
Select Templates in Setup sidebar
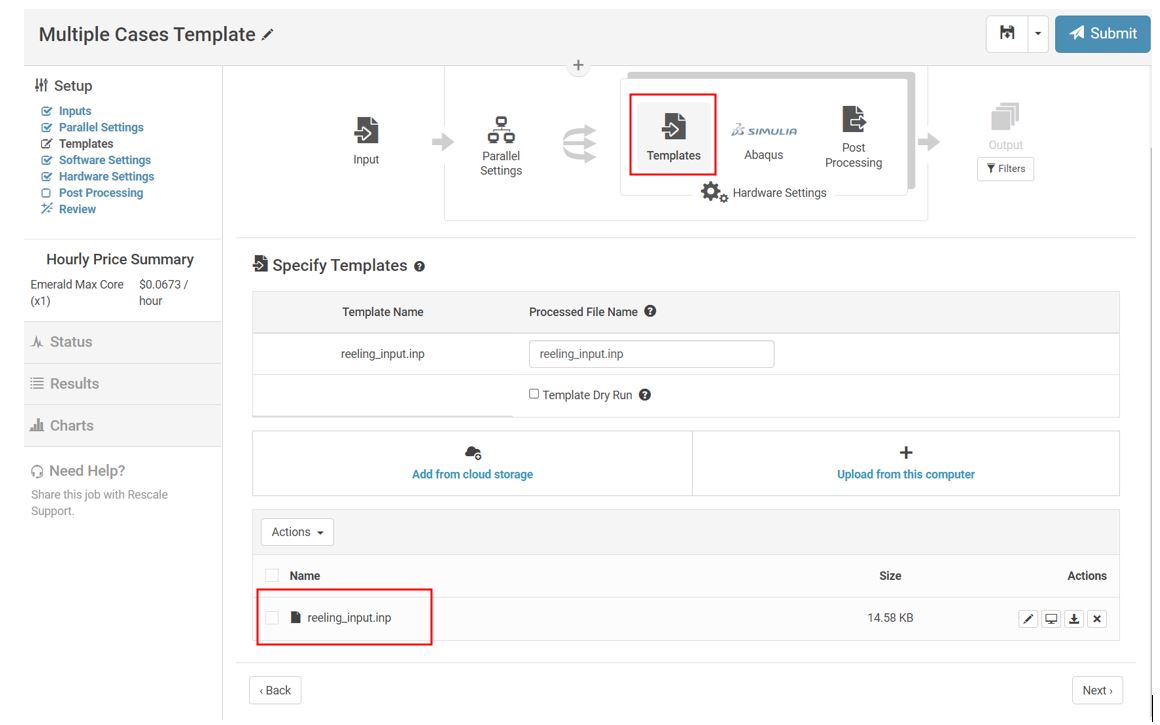tap(86, 144)
